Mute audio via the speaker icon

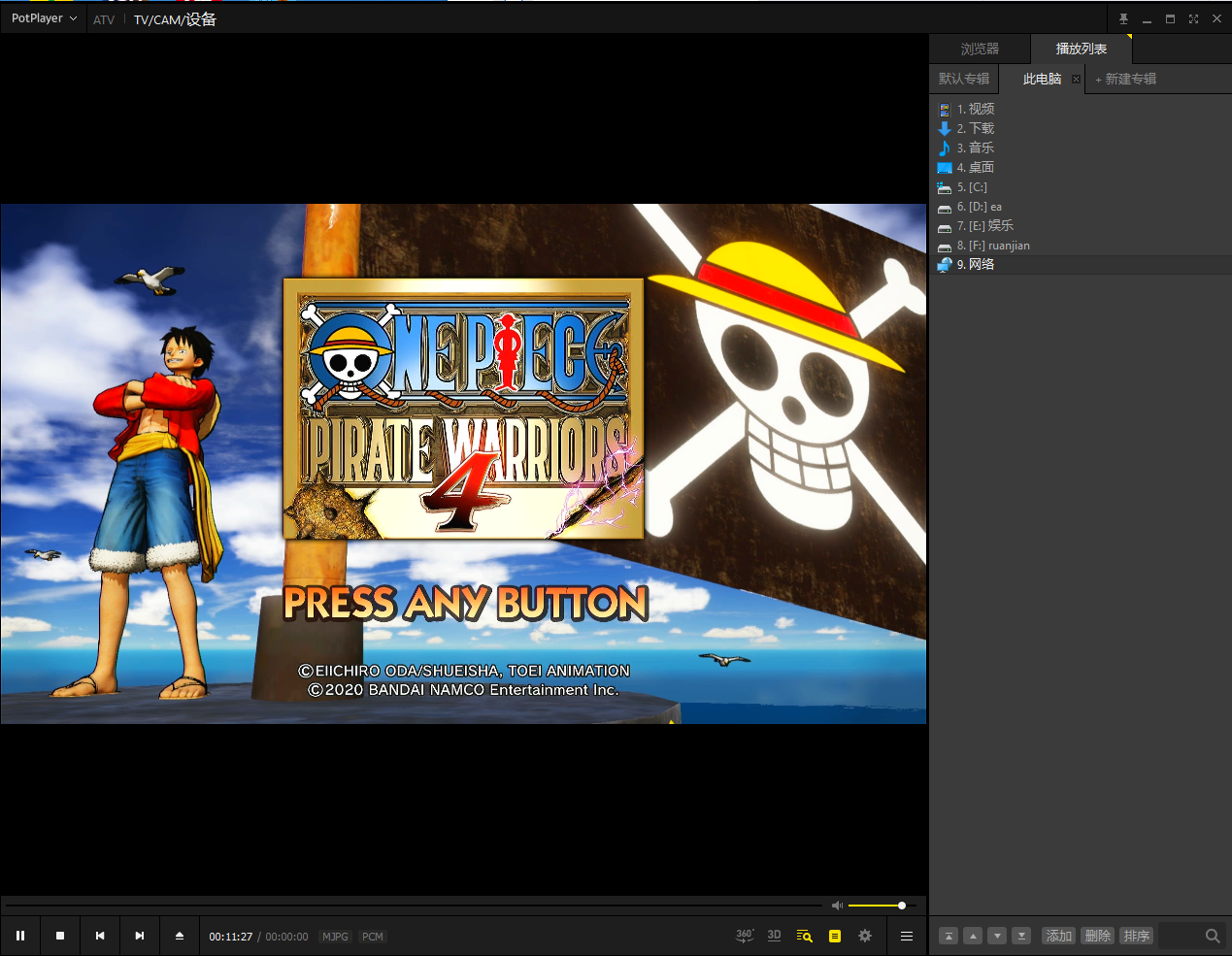(x=837, y=906)
